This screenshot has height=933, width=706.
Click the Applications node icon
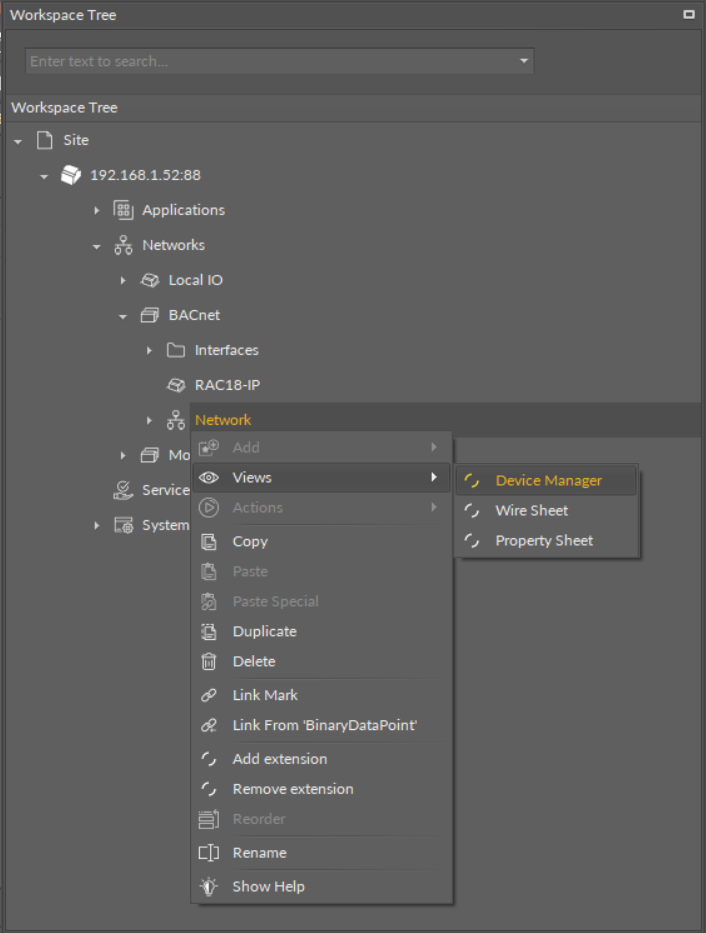[123, 210]
